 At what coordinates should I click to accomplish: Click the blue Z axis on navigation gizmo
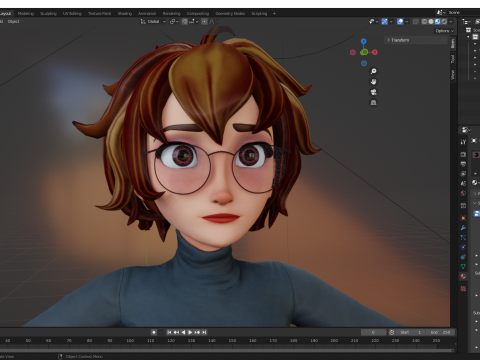point(364,41)
